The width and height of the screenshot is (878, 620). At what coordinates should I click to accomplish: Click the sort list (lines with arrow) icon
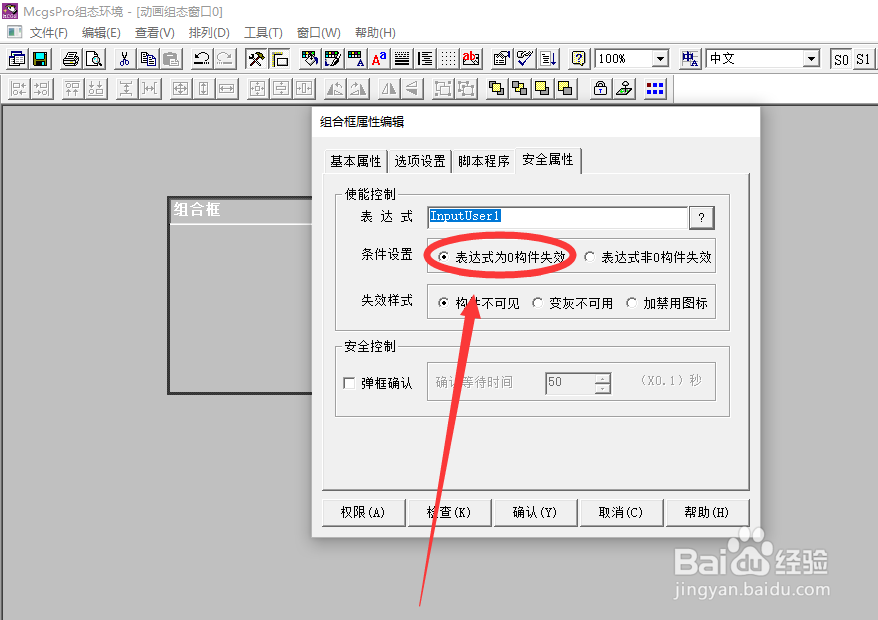click(548, 59)
